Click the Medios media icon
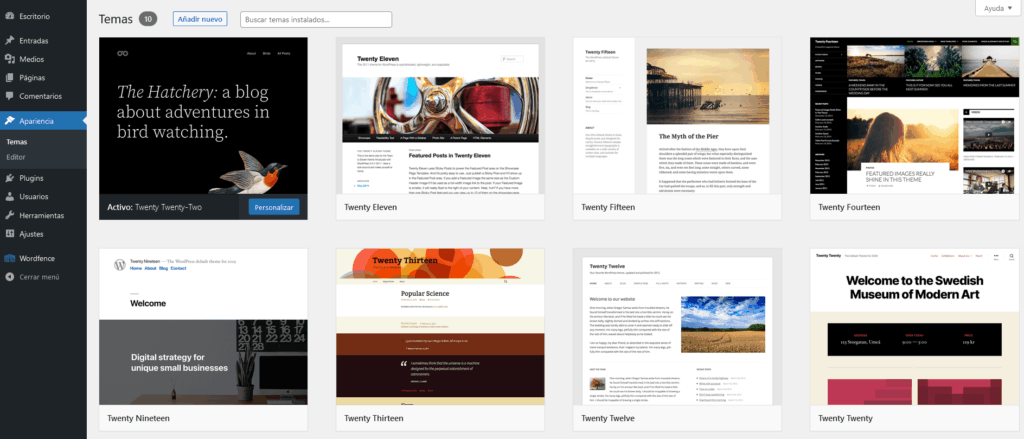Viewport: 1024px width, 439px height. click(9, 59)
